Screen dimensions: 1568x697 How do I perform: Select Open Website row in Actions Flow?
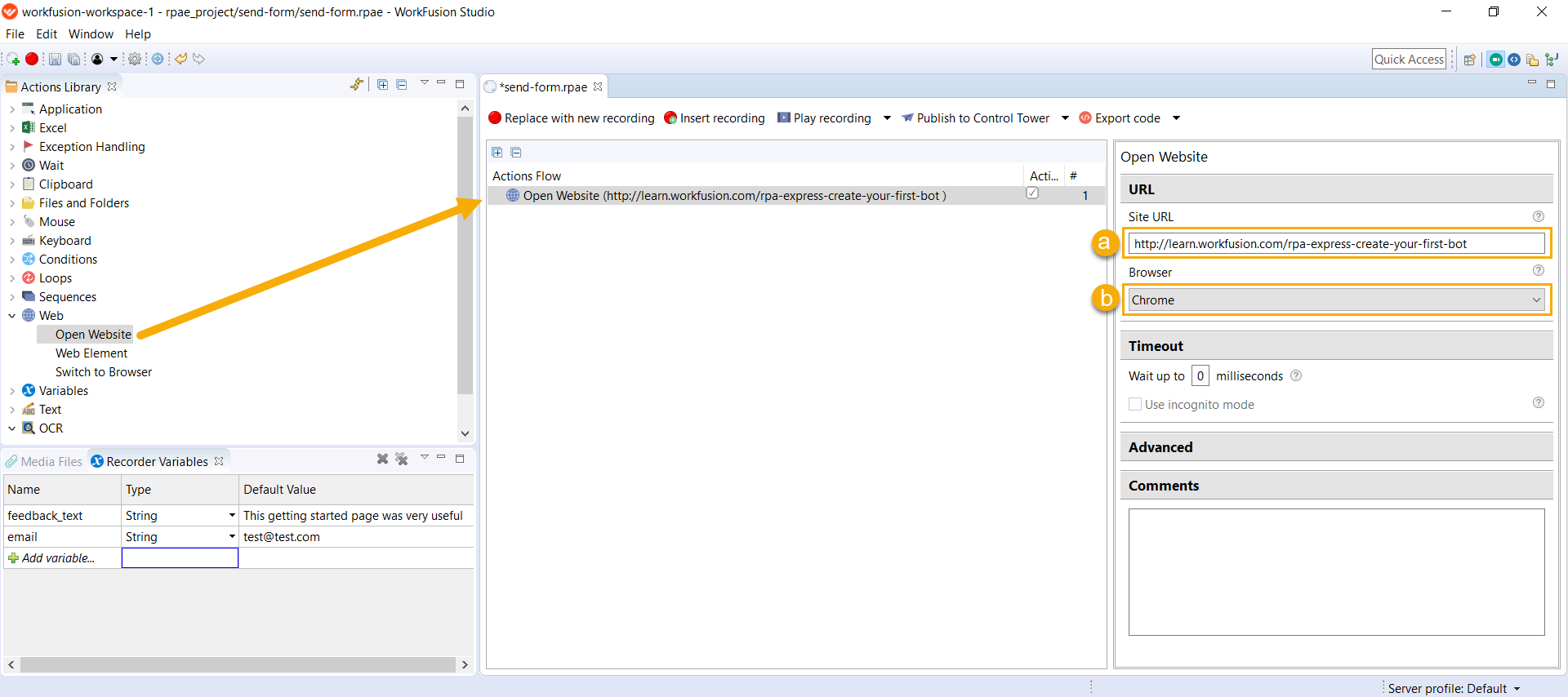tap(795, 196)
